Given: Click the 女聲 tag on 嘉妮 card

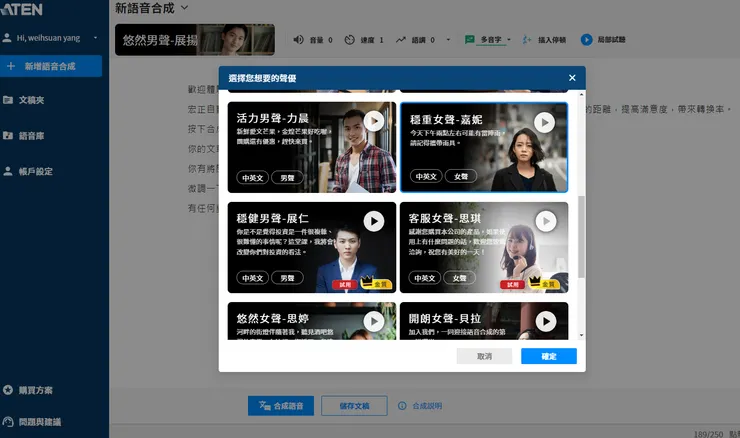Looking at the screenshot, I should (x=461, y=177).
